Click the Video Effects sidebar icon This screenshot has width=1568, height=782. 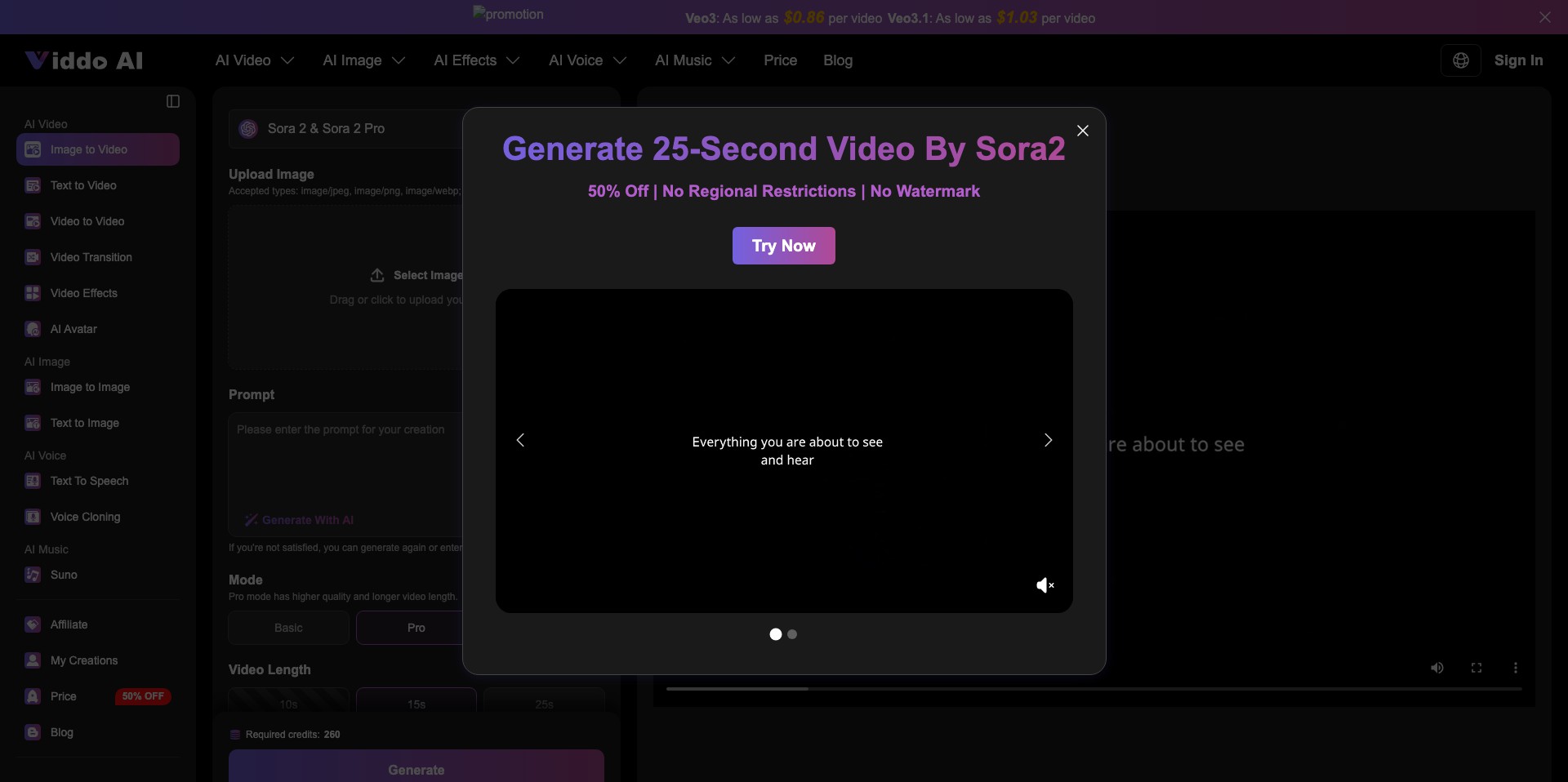pyautogui.click(x=33, y=293)
